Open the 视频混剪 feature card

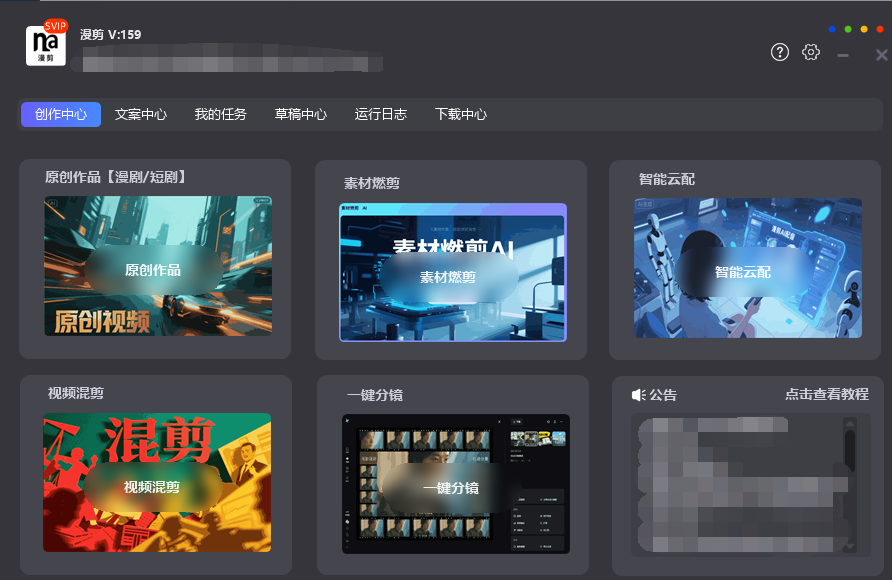[156, 483]
